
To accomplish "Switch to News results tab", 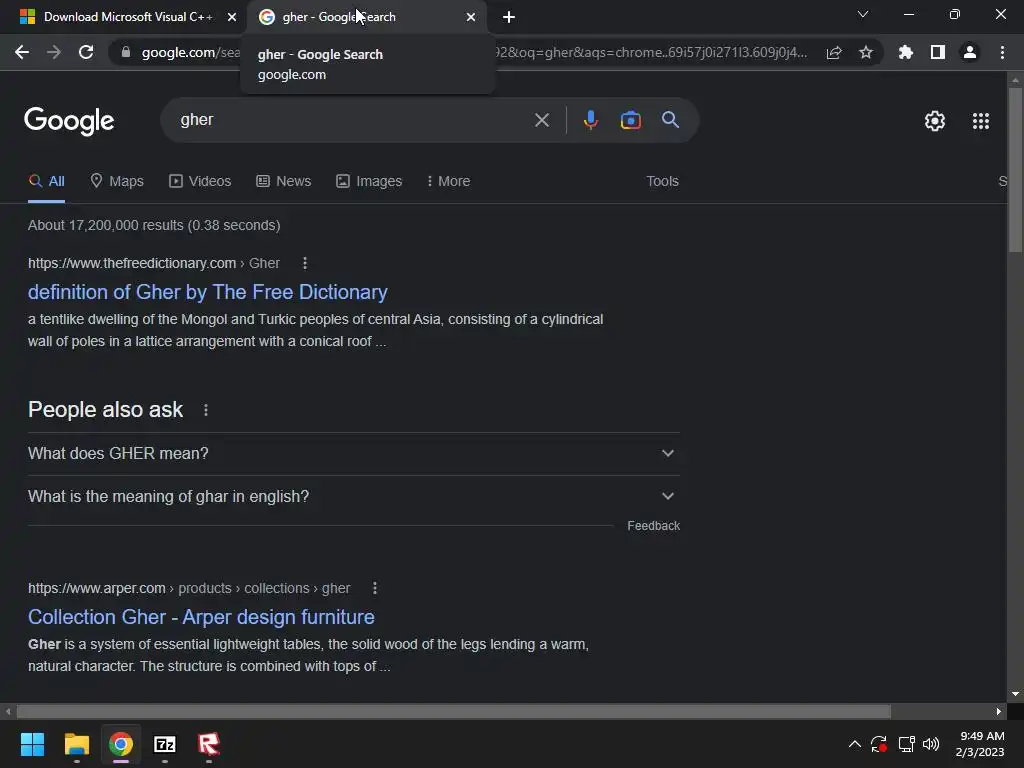I will [x=283, y=182].
